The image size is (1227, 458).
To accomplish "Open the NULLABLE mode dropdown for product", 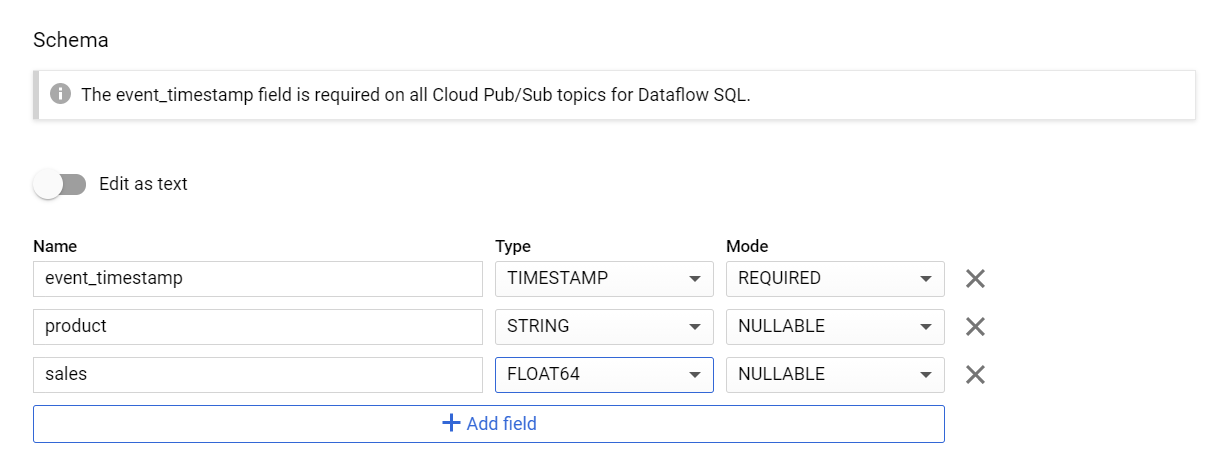I will [x=835, y=327].
